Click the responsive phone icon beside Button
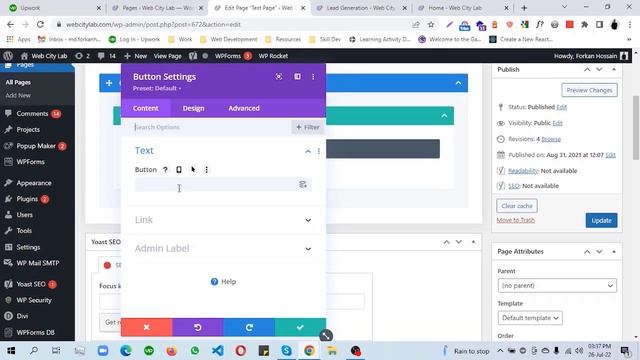The image size is (640, 360). (179, 170)
